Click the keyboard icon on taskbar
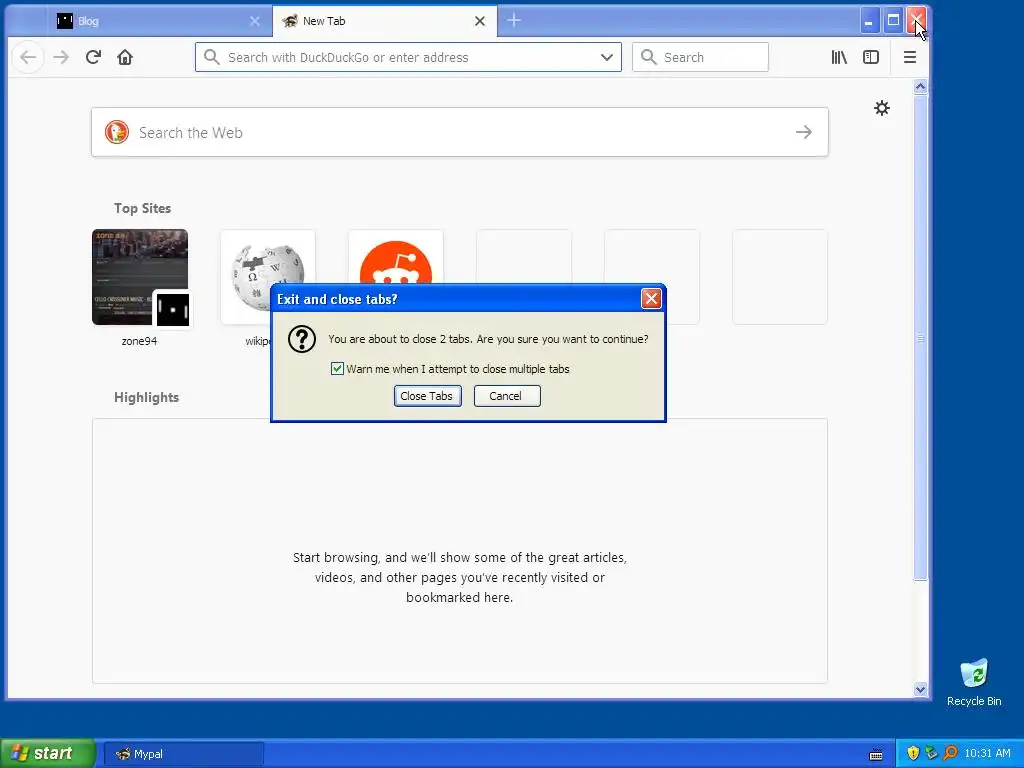This screenshot has width=1024, height=768. 876,754
